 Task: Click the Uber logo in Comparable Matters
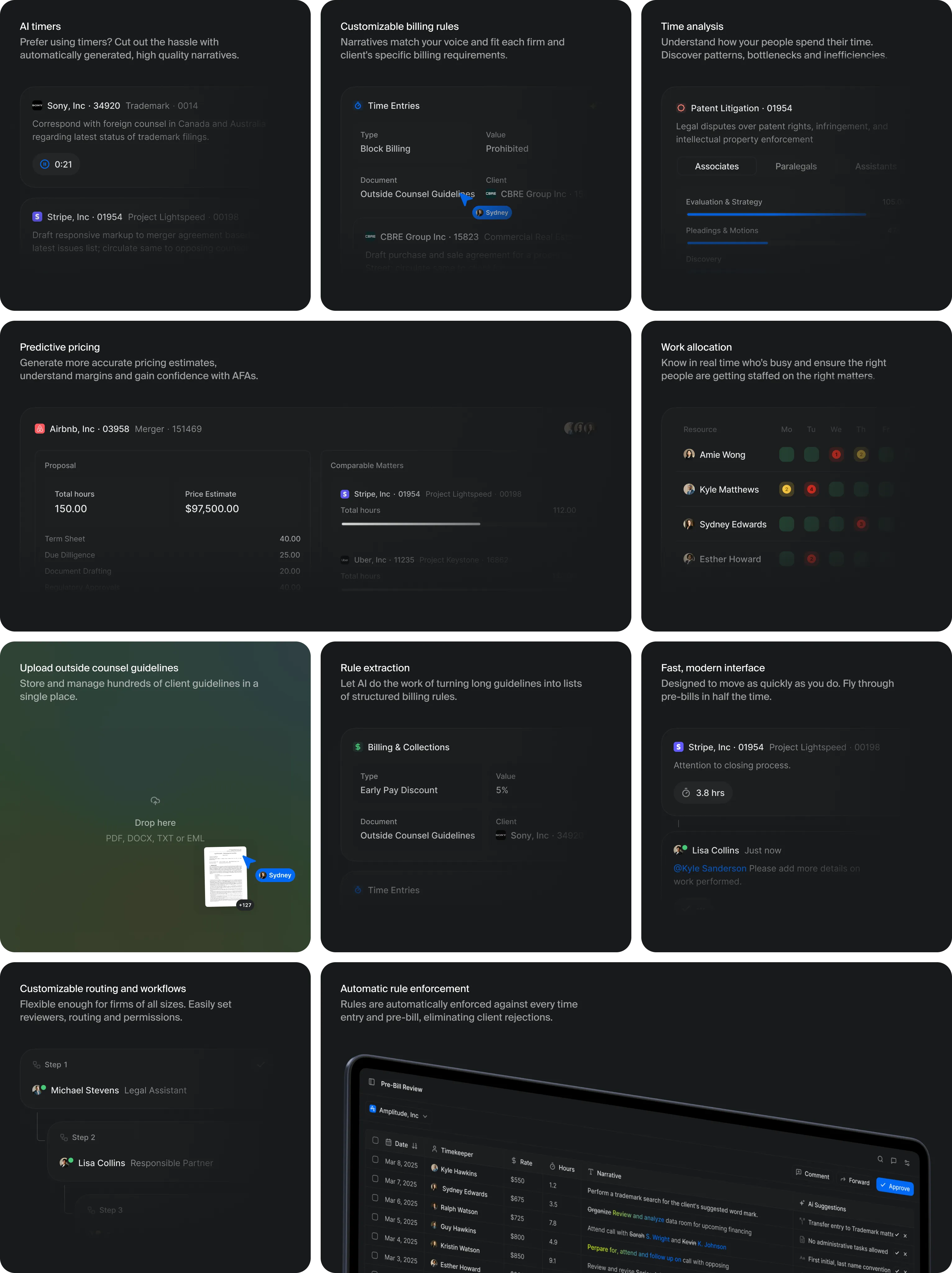coord(345,560)
